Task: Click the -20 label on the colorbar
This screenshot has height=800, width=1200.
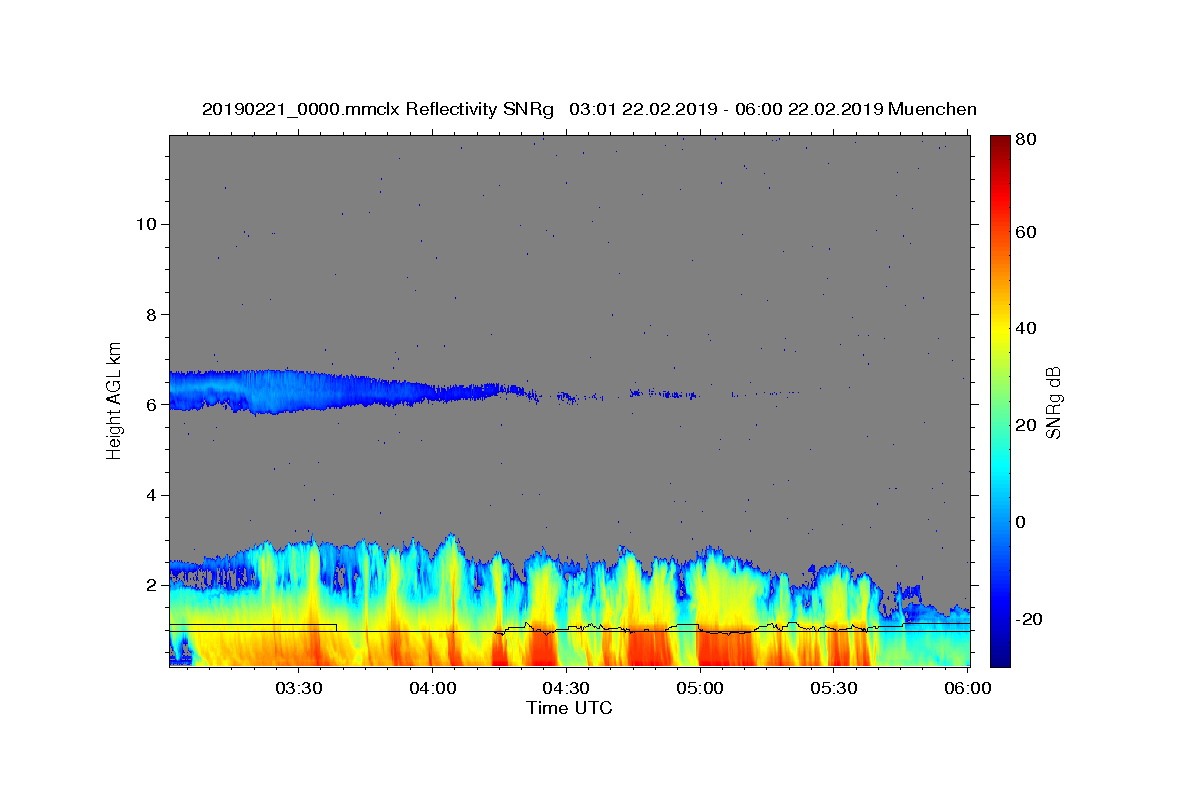Action: pyautogui.click(x=1028, y=619)
